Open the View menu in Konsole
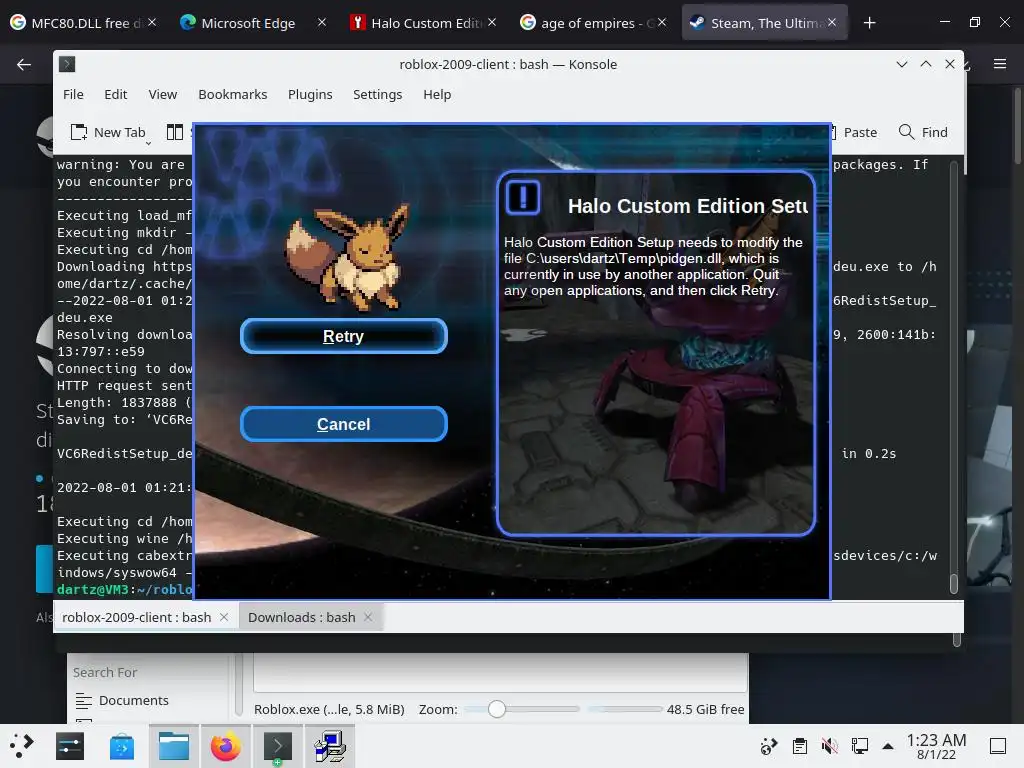Viewport: 1024px width, 768px height. point(163,95)
